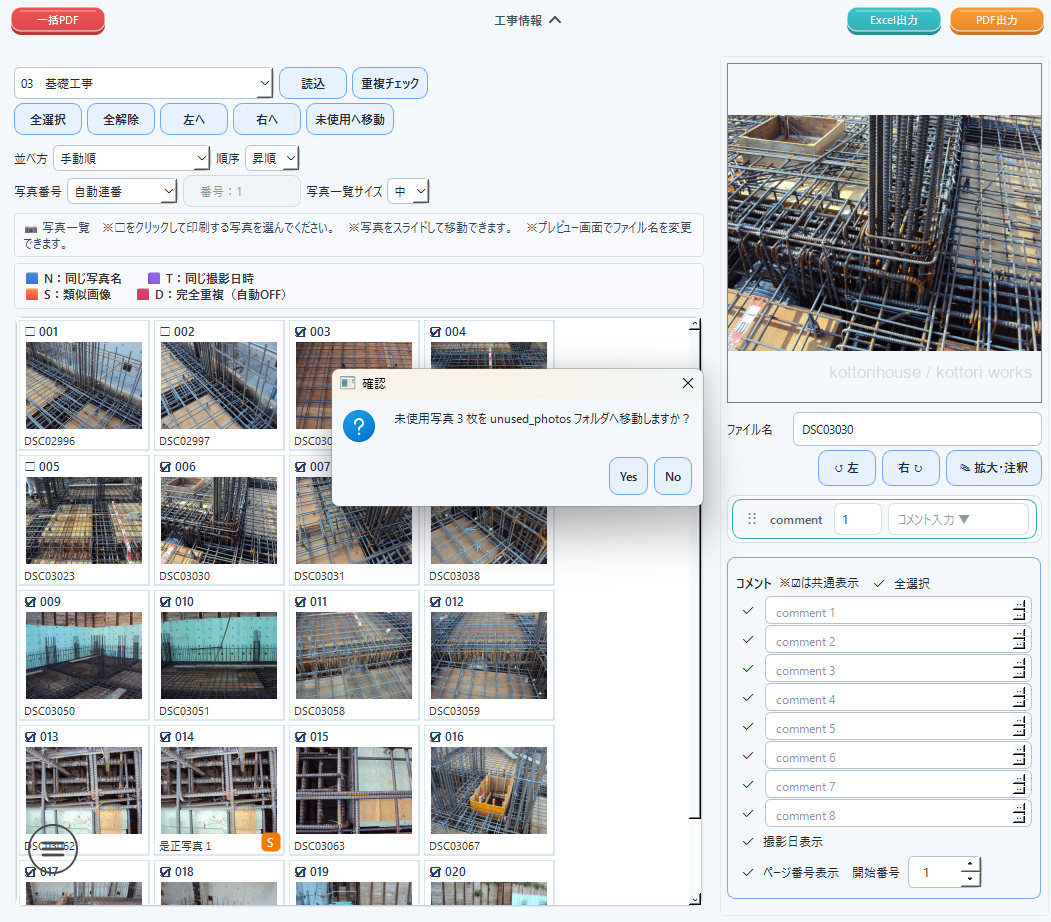Click the 拡大·注釈 button
This screenshot has width=1051, height=922.
[x=993, y=468]
